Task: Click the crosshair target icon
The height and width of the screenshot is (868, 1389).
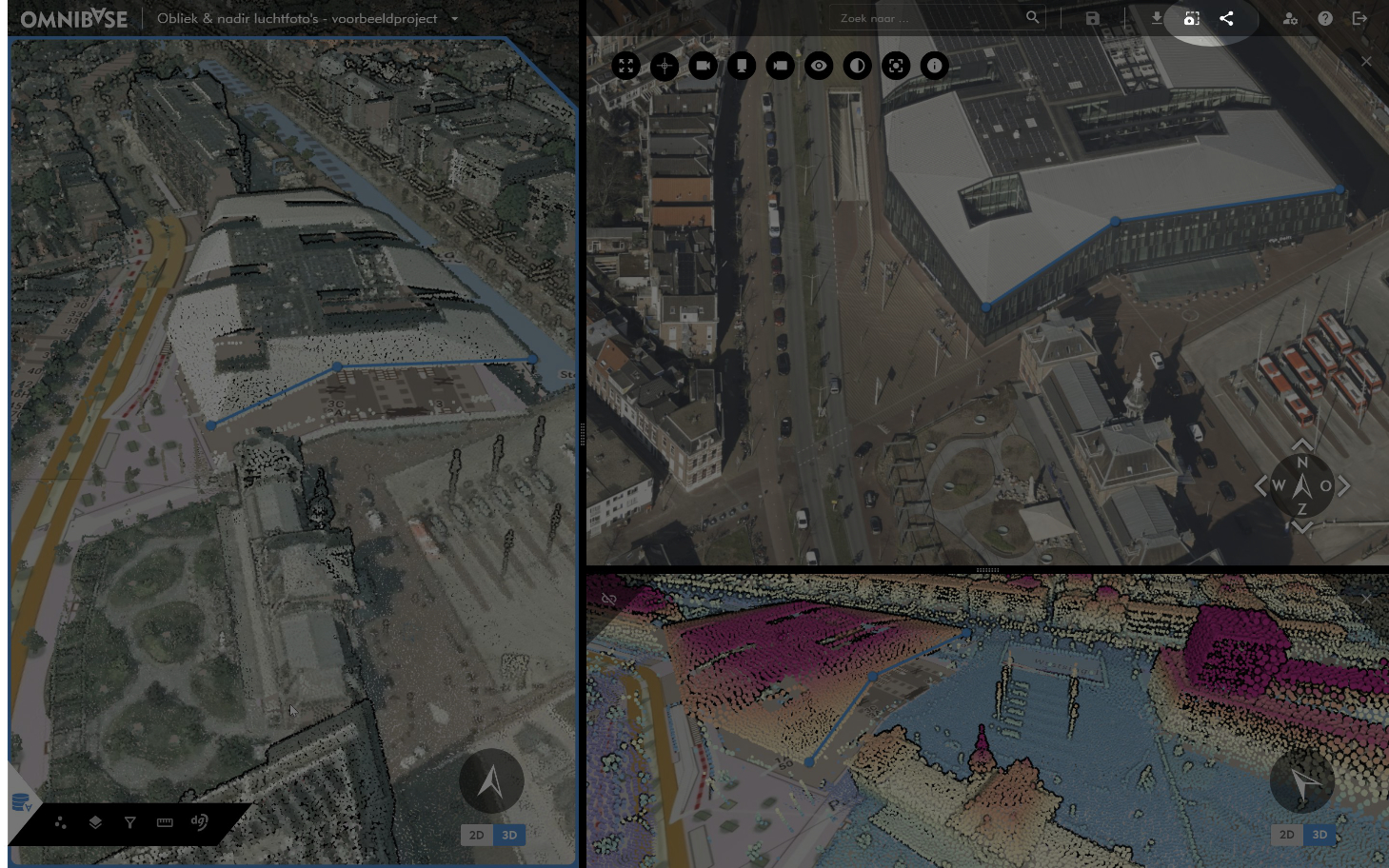Action: click(665, 66)
